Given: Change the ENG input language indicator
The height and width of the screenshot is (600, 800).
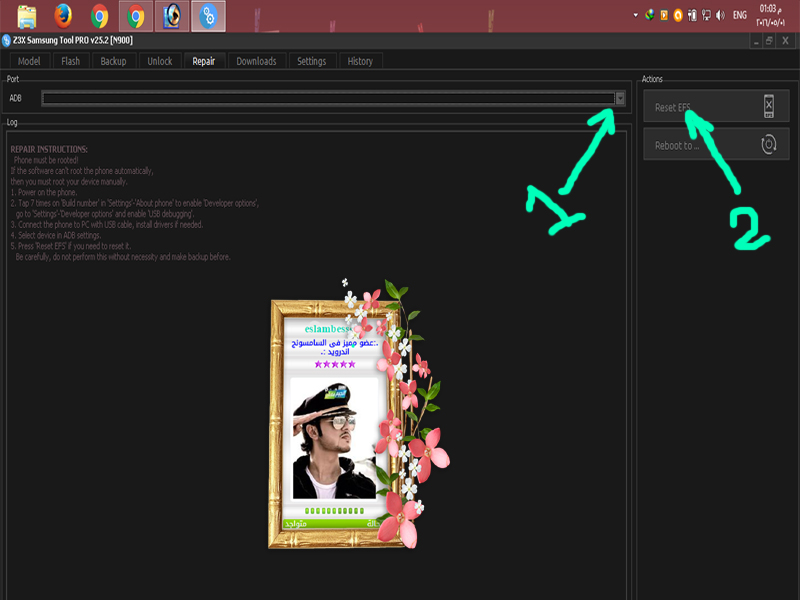Looking at the screenshot, I should [x=740, y=15].
